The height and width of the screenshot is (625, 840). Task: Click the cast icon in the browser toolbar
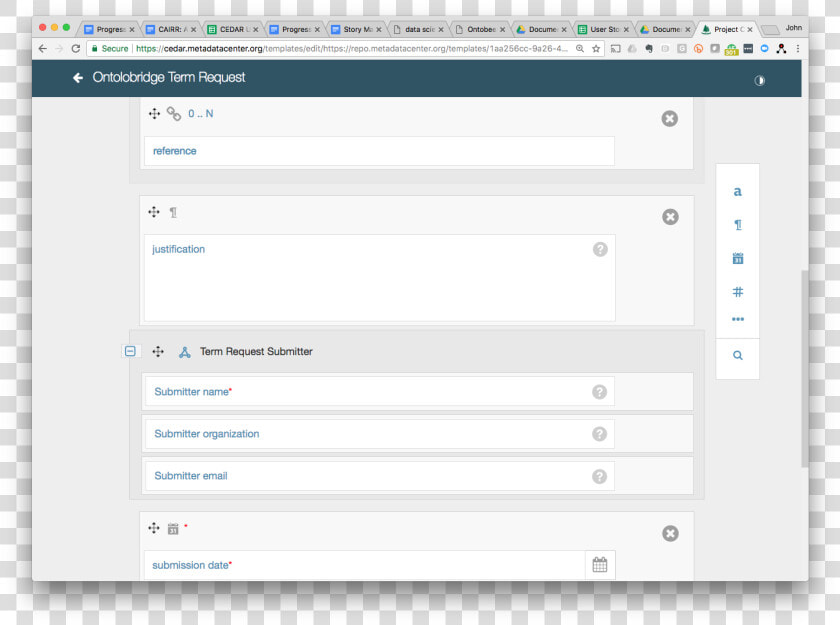(616, 49)
